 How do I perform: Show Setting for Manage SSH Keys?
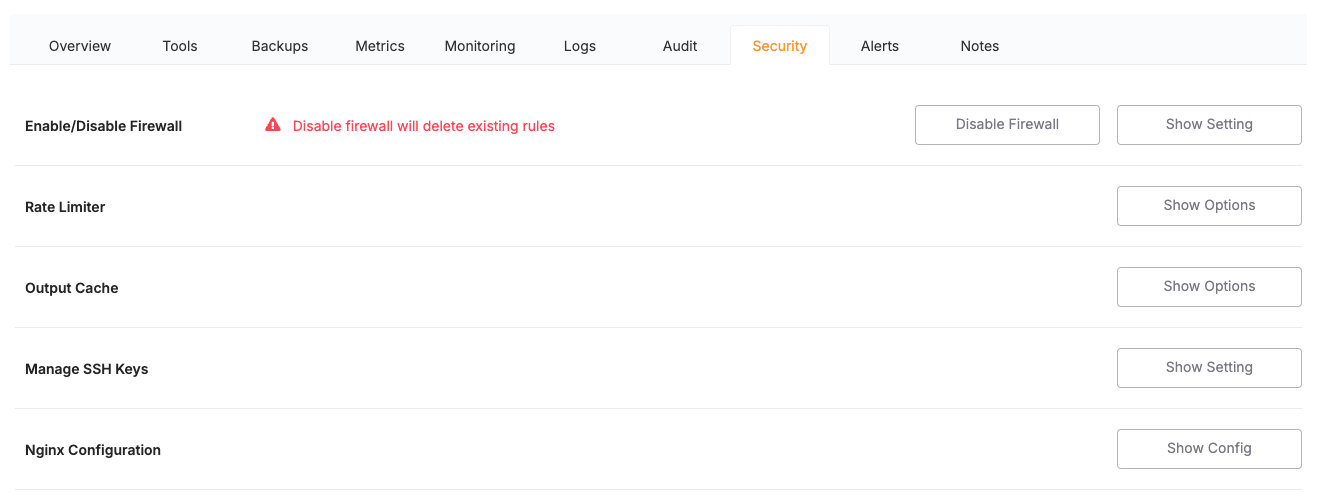coord(1209,368)
